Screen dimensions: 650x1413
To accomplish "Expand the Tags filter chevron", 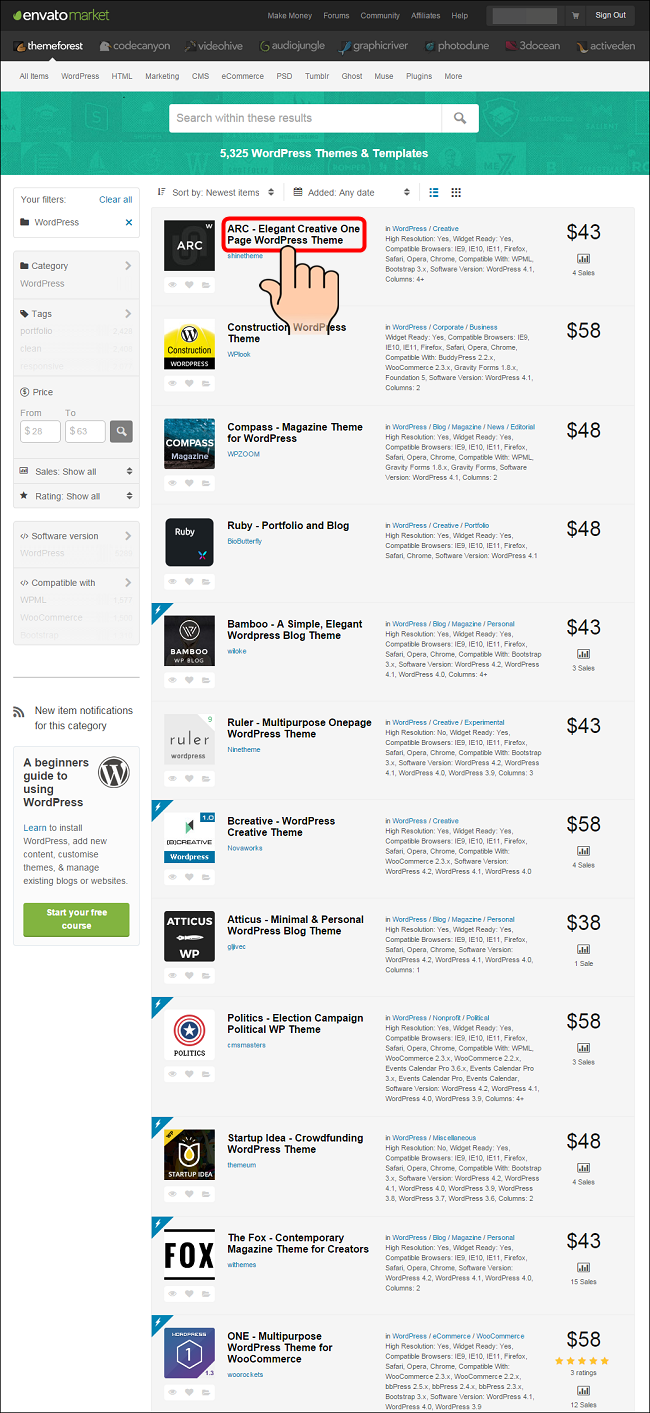I will [128, 313].
